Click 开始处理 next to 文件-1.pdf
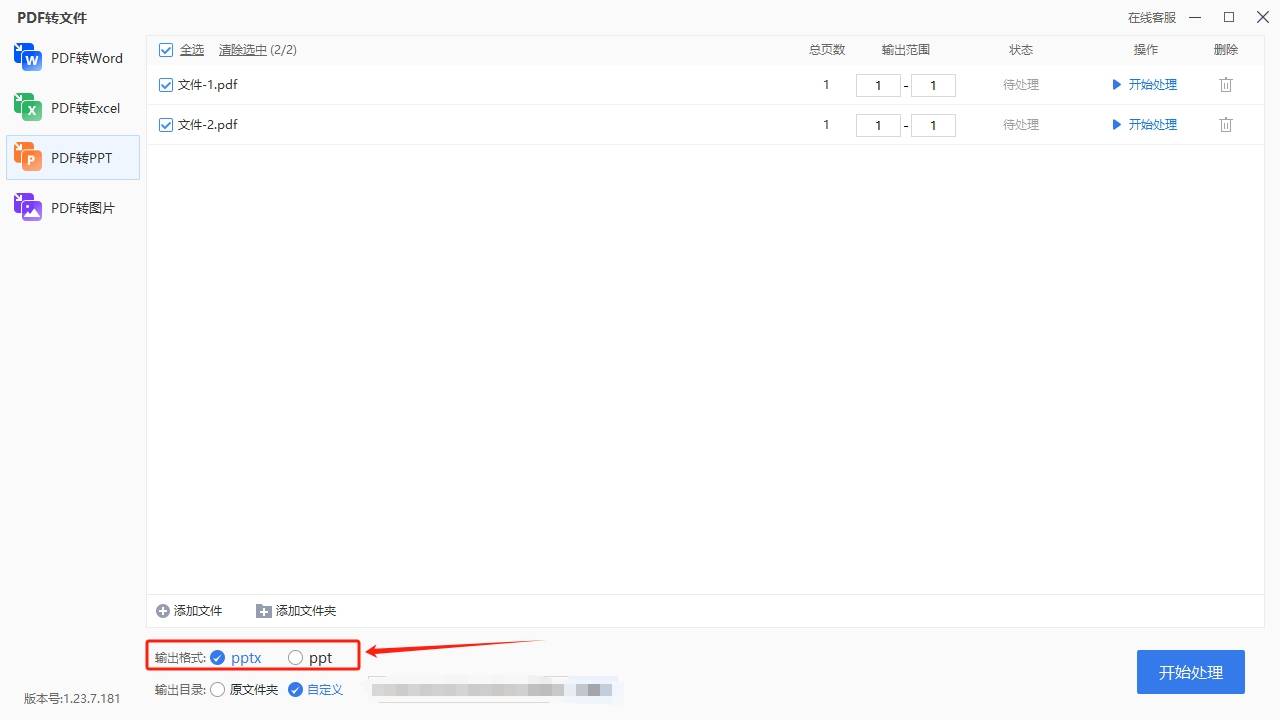This screenshot has width=1280, height=720. pos(1152,84)
